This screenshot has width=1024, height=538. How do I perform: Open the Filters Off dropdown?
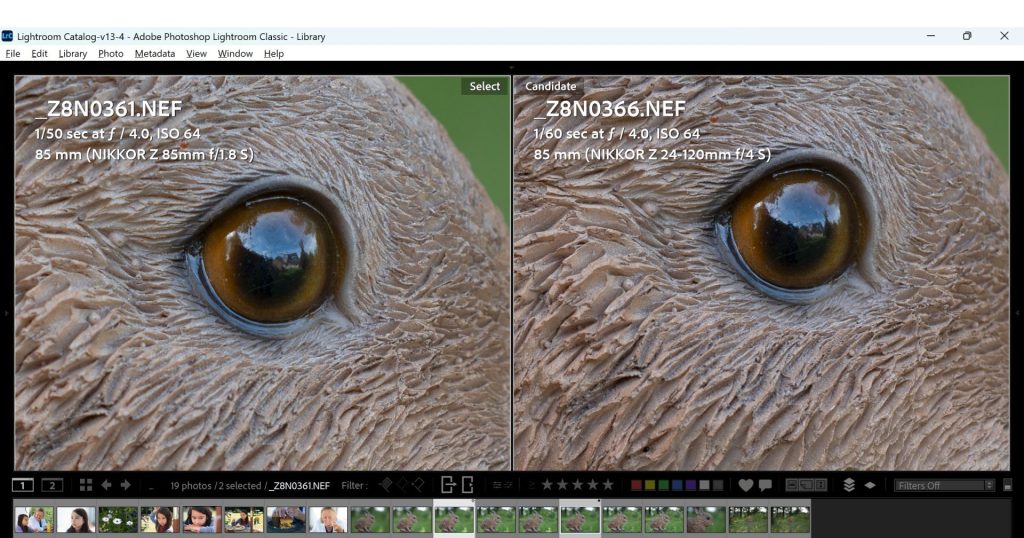(x=944, y=485)
